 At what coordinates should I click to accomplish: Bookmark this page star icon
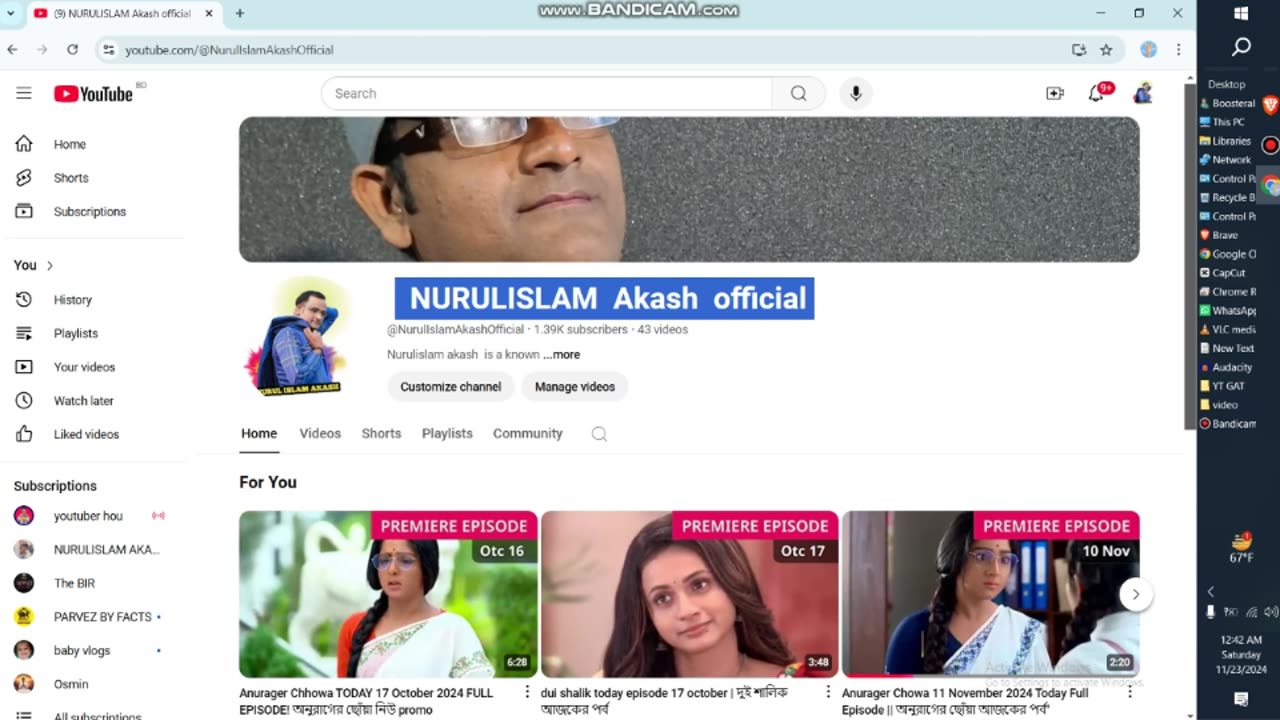pyautogui.click(x=1106, y=49)
